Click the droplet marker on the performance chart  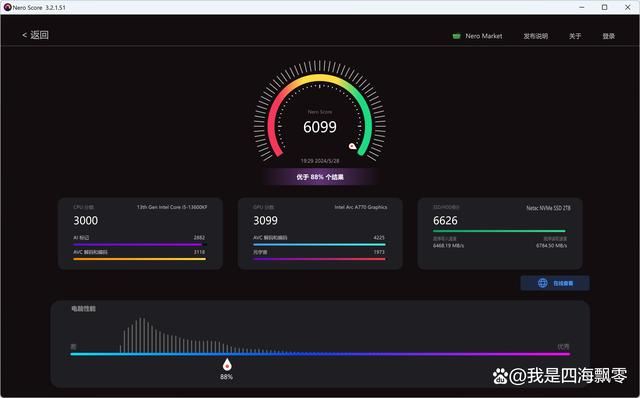[227, 365]
